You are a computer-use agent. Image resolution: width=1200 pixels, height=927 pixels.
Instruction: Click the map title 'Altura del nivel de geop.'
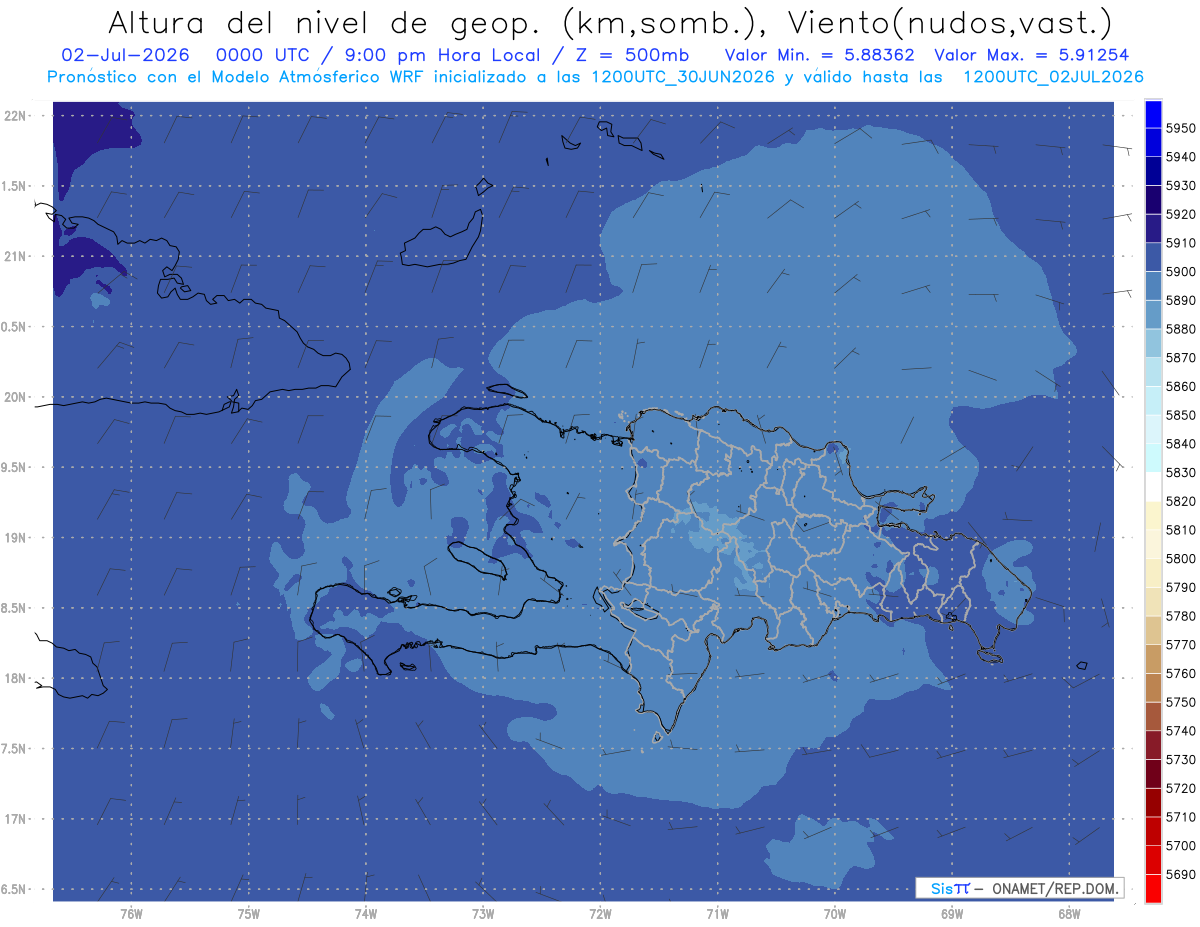325,23
